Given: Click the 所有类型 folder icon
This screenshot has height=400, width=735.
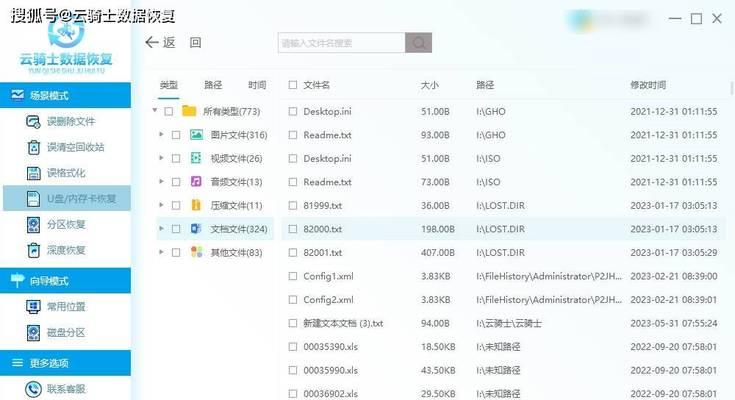Looking at the screenshot, I should 189,111.
